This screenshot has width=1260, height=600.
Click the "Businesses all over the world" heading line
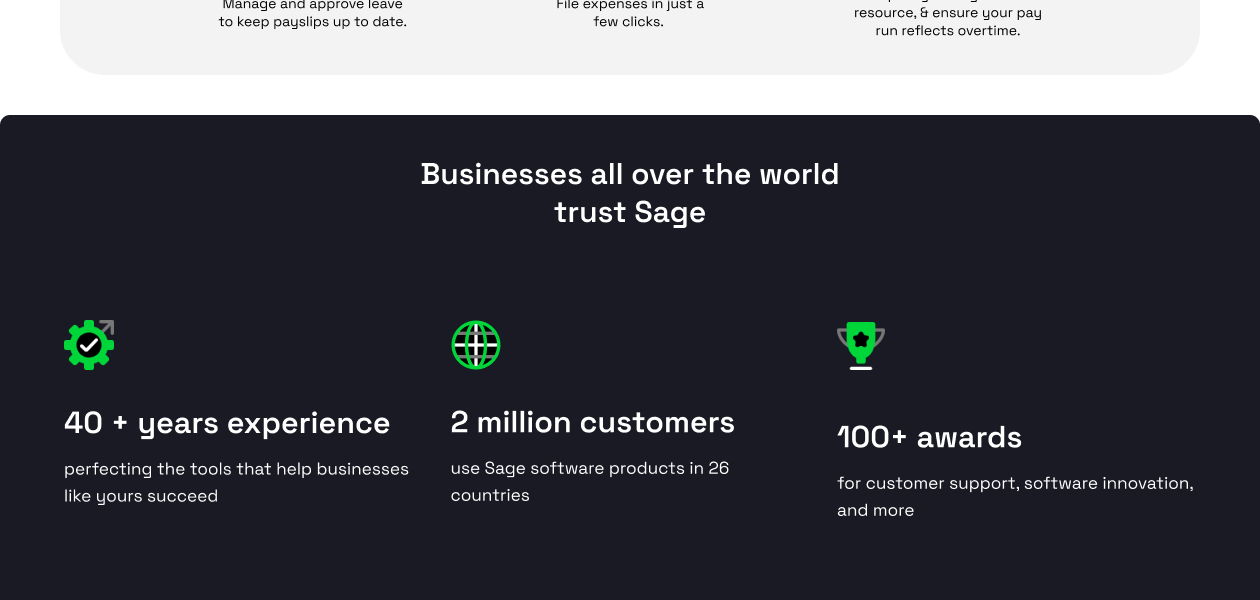pyautogui.click(x=630, y=174)
